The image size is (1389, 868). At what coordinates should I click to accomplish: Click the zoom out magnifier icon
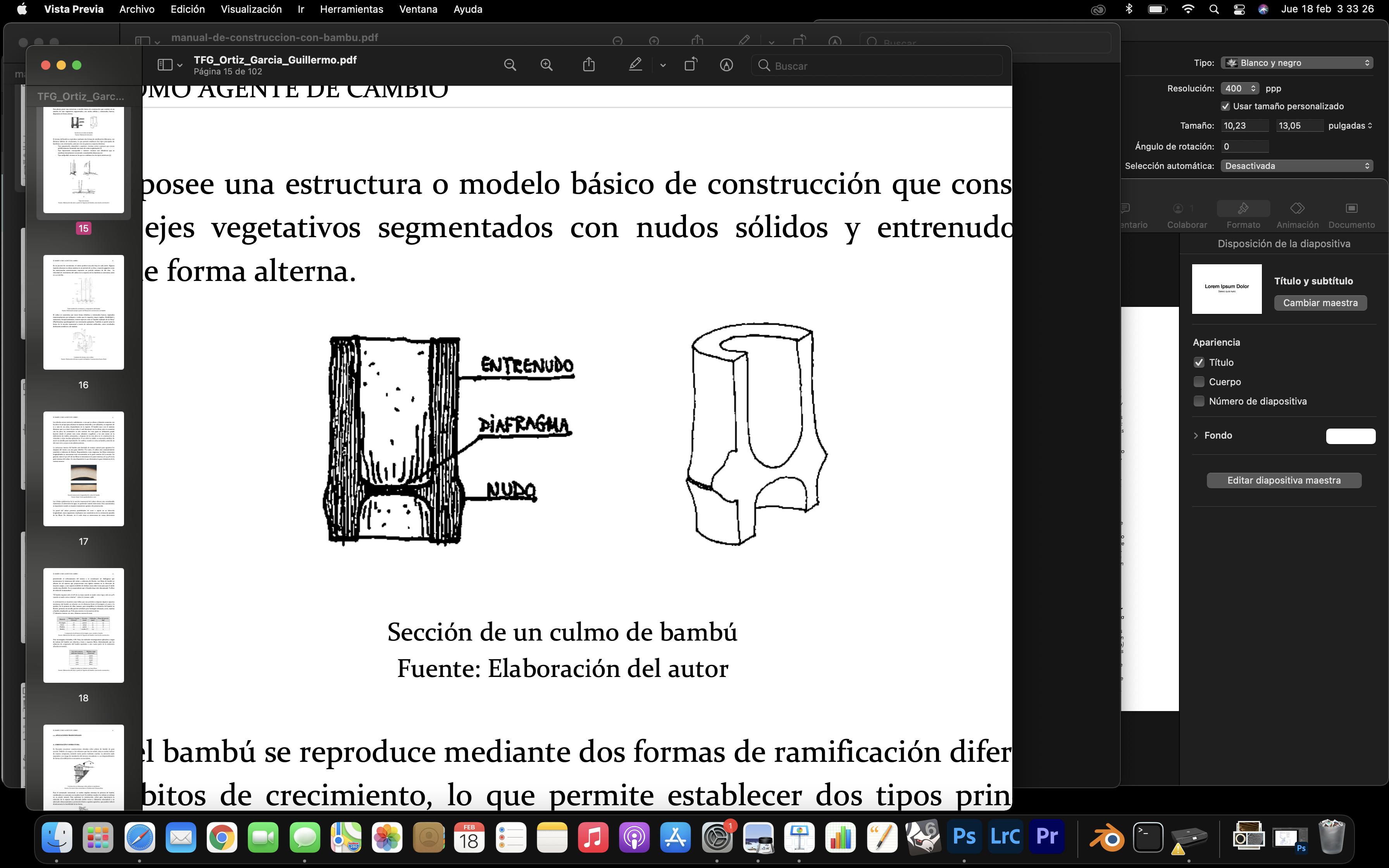pyautogui.click(x=510, y=65)
